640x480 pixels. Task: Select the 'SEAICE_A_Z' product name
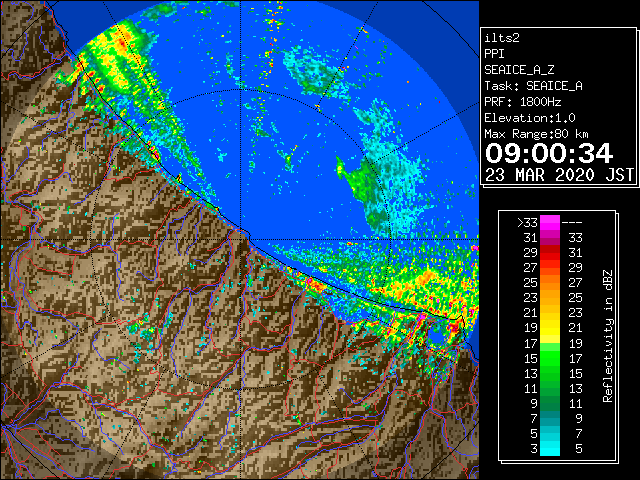(519, 70)
